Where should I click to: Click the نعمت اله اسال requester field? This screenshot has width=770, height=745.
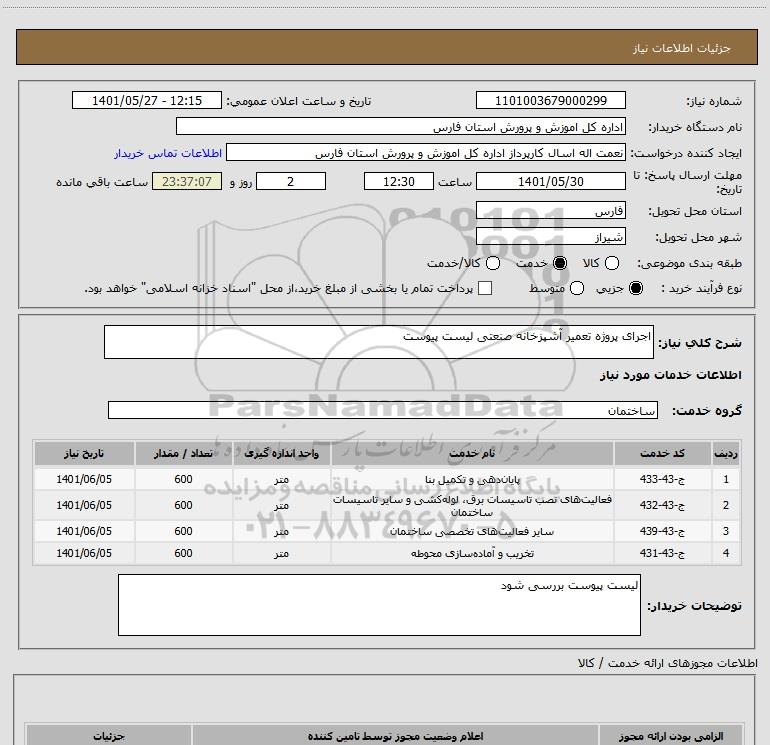tap(426, 153)
